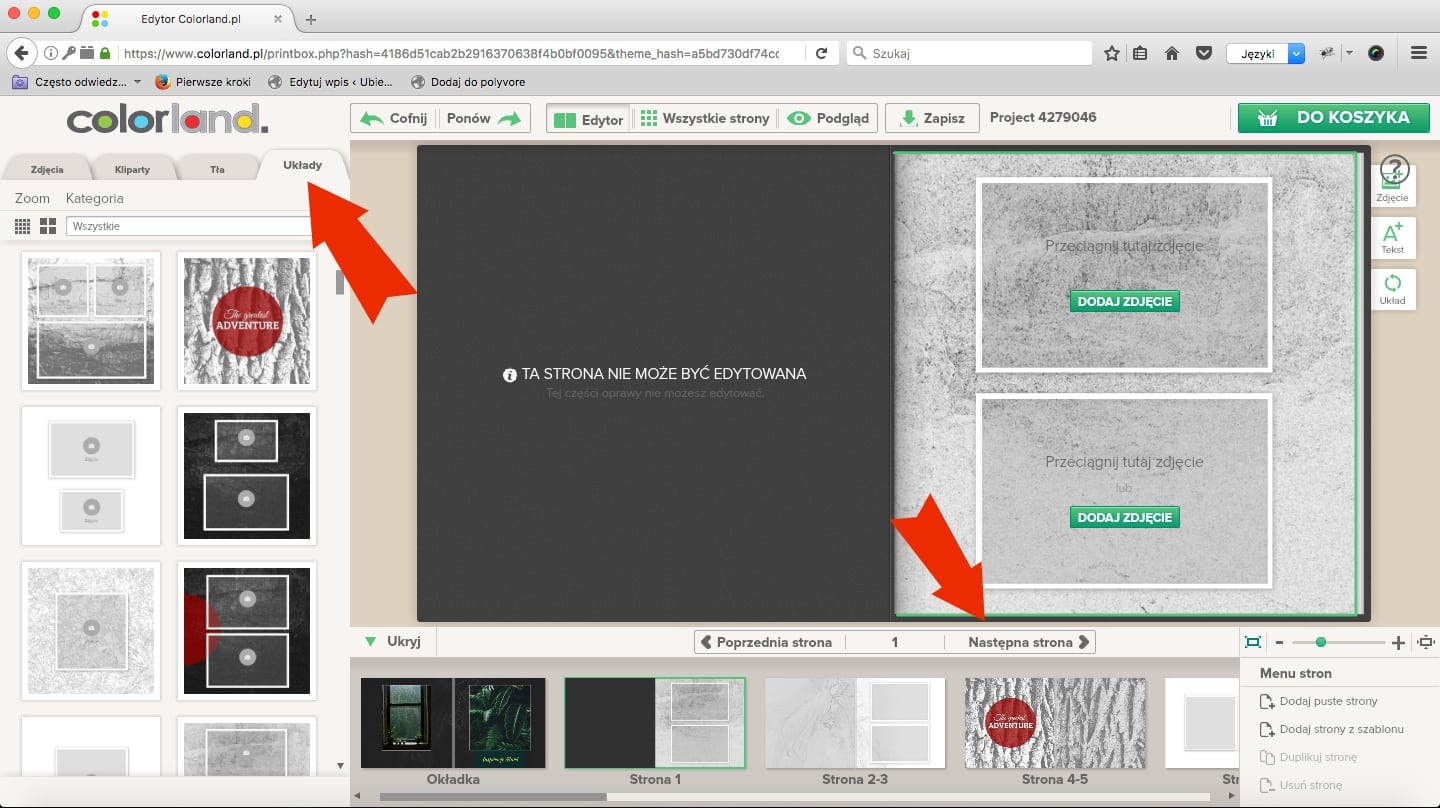Switch to Edytor view
1440x808 pixels.
coord(589,119)
